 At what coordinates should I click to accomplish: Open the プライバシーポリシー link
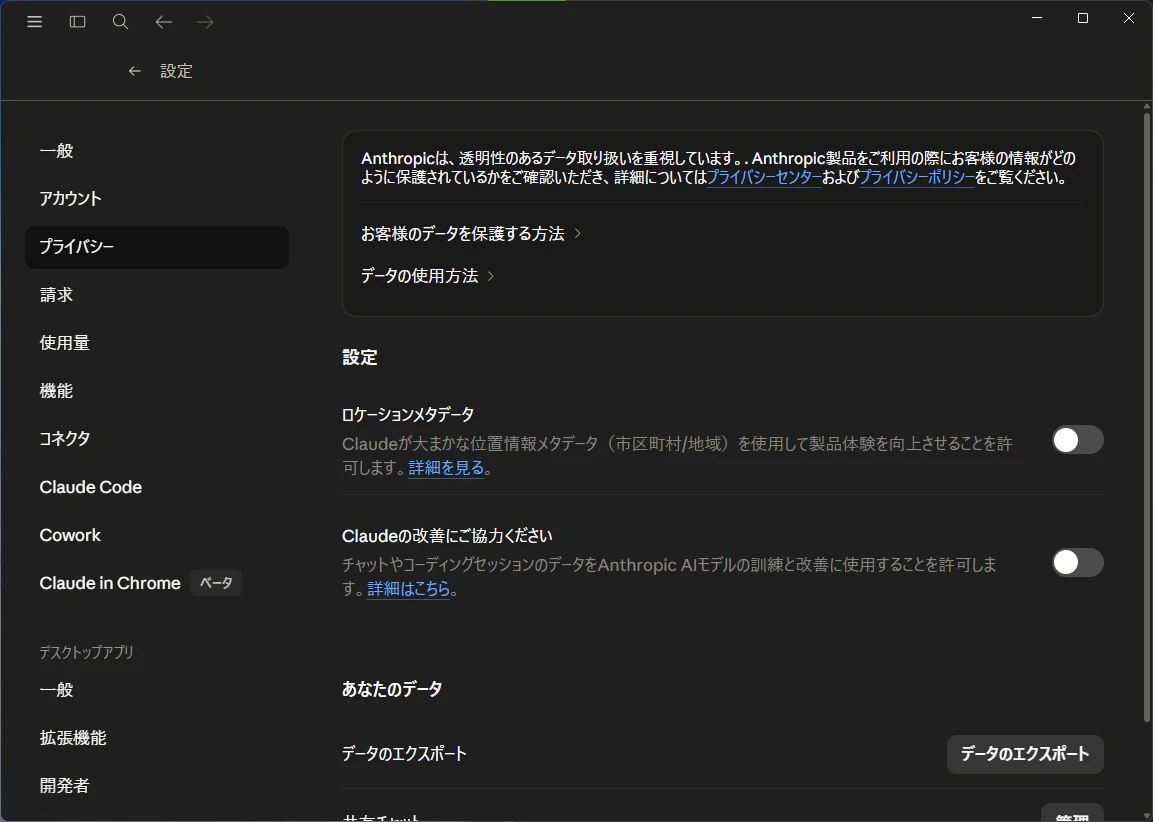tap(917, 177)
